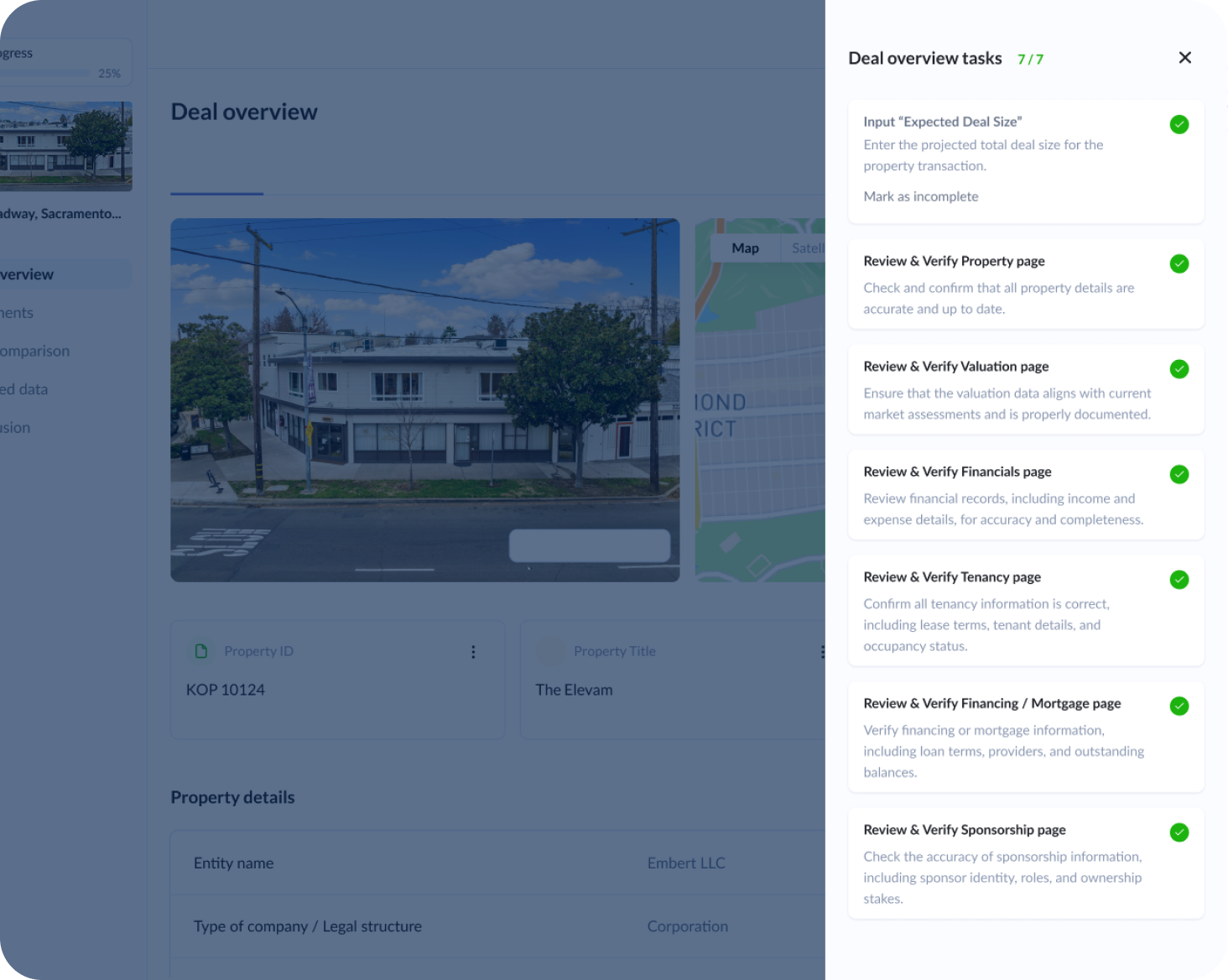Viewport: 1228px width, 980px height.
Task: Click the Review & Verify Valuation page task title
Action: (x=956, y=367)
